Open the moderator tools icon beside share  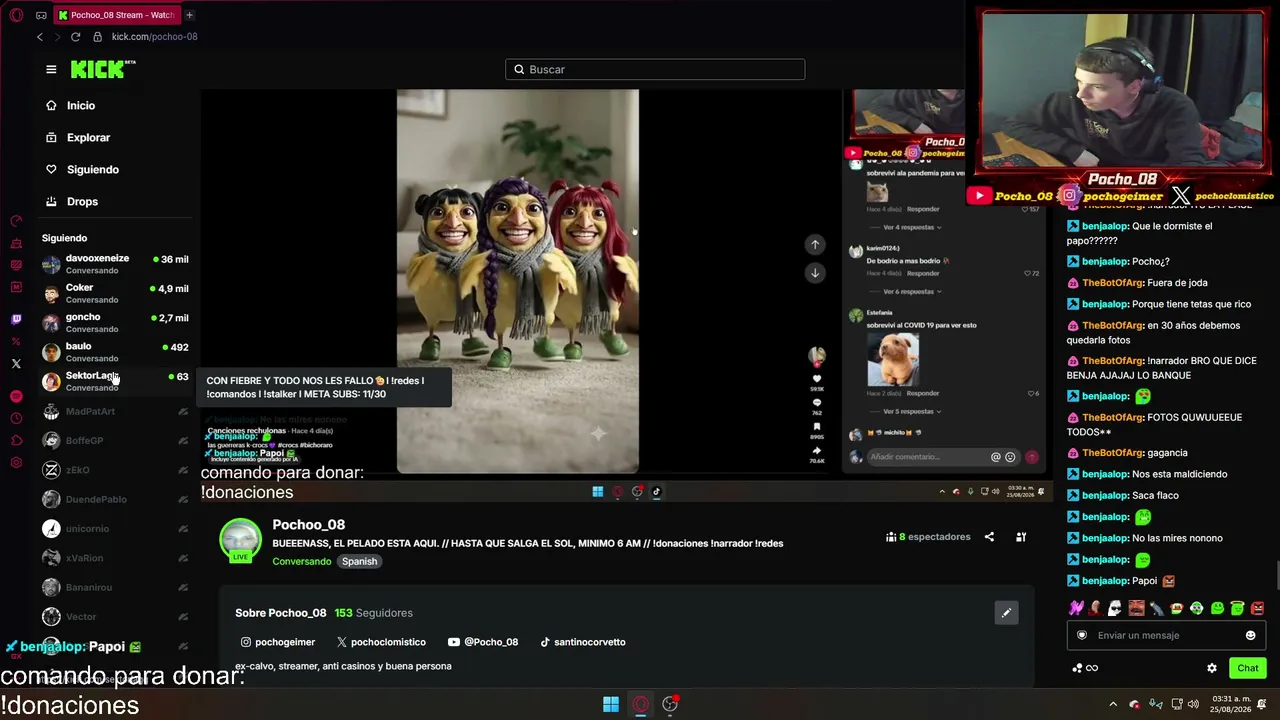1021,537
